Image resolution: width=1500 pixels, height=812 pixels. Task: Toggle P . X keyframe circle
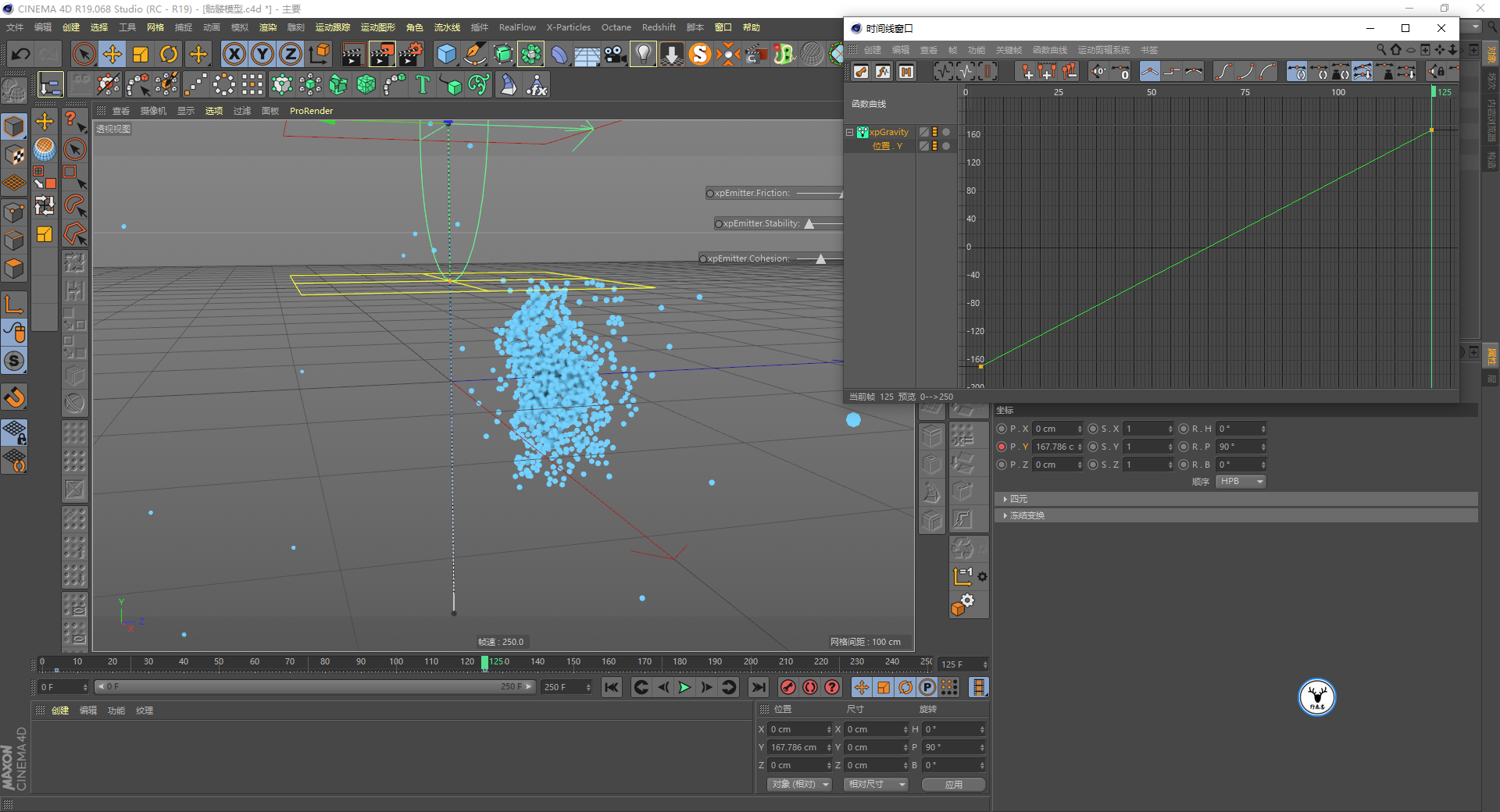pos(1002,429)
